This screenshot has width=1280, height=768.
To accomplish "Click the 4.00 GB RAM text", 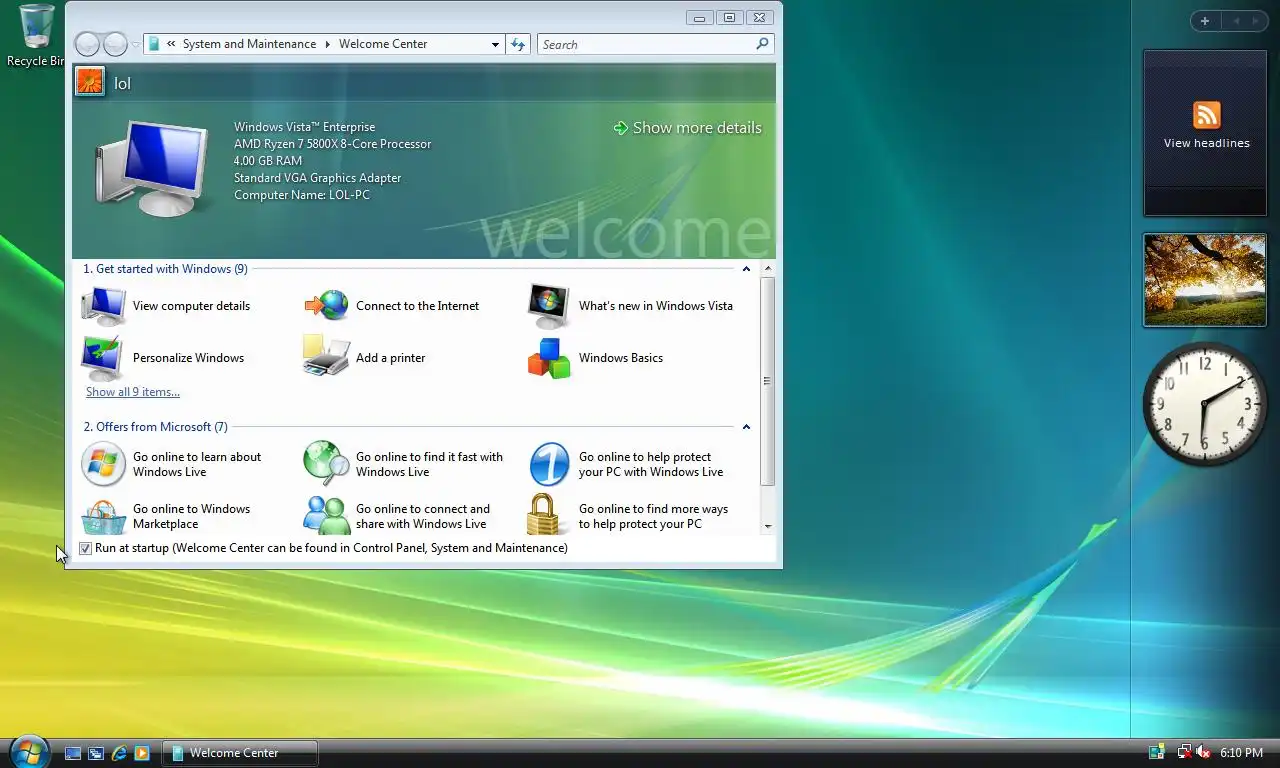I will pos(268,161).
